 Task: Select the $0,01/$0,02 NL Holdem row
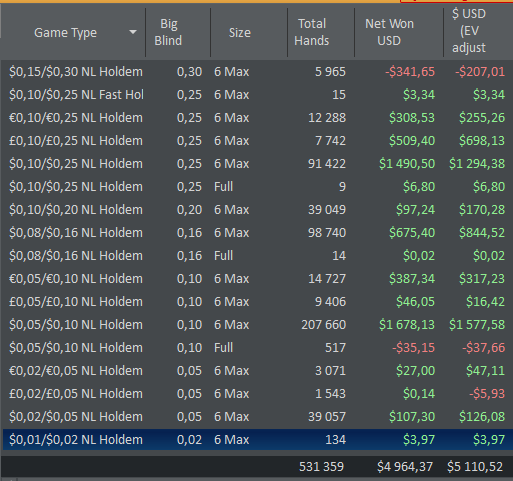[x=257, y=440]
